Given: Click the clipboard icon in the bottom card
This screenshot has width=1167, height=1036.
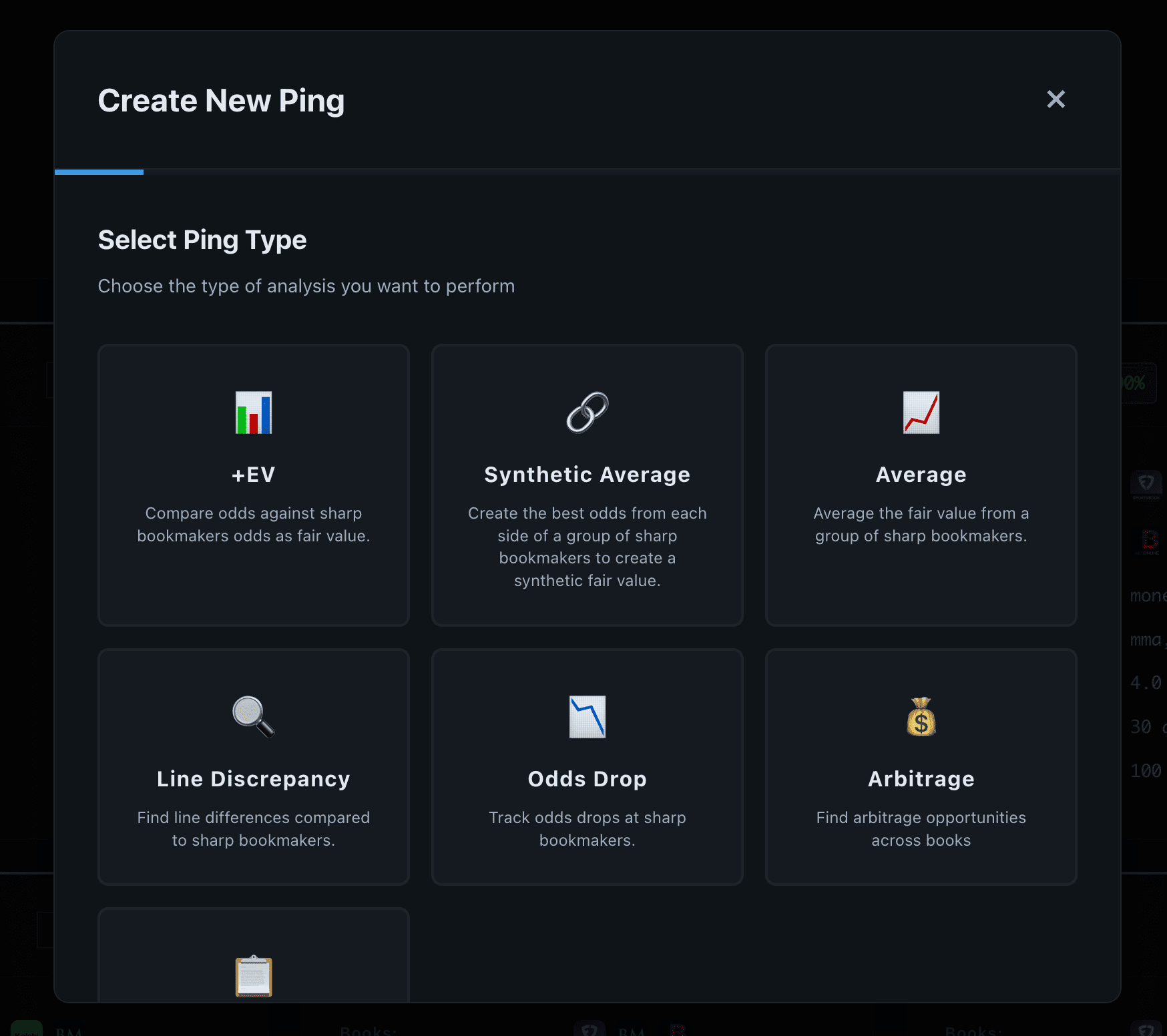Looking at the screenshot, I should pos(254,976).
